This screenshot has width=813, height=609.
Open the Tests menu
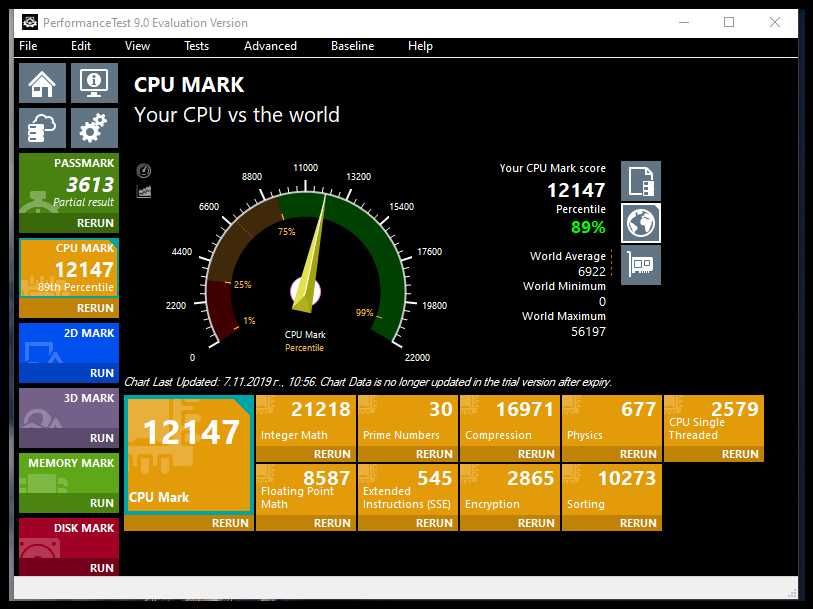197,46
